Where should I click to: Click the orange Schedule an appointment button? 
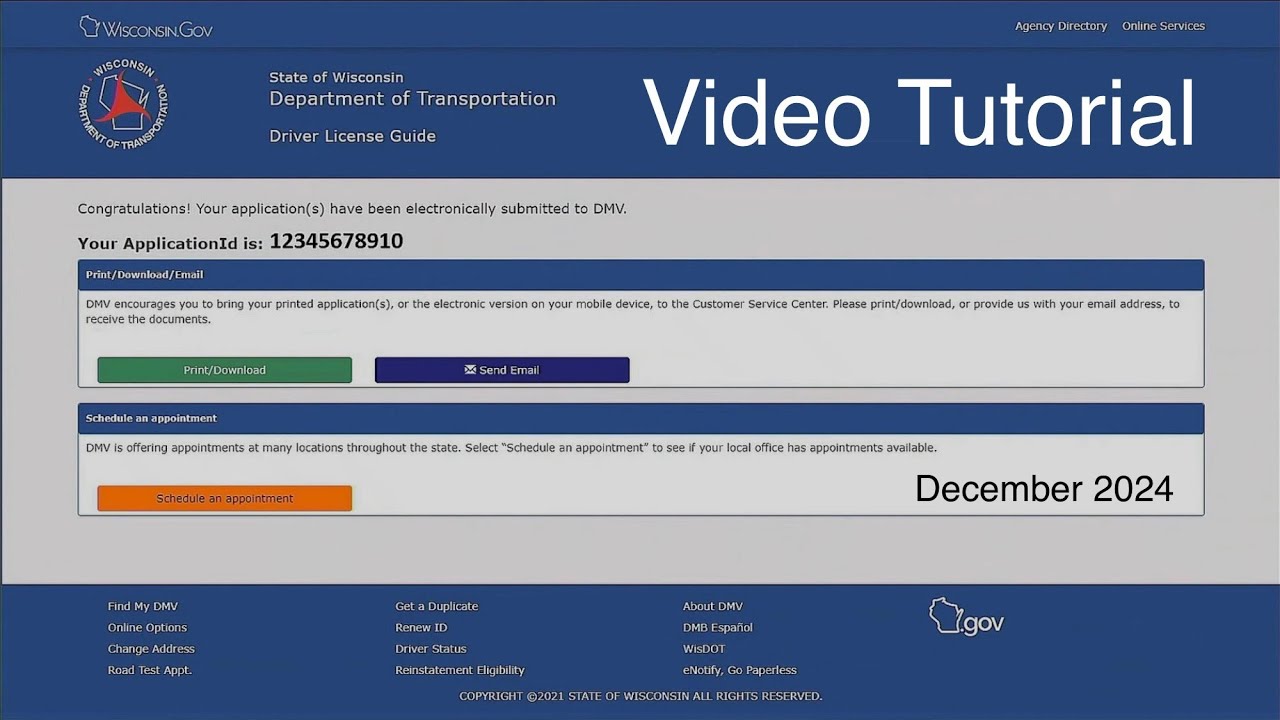pos(225,498)
